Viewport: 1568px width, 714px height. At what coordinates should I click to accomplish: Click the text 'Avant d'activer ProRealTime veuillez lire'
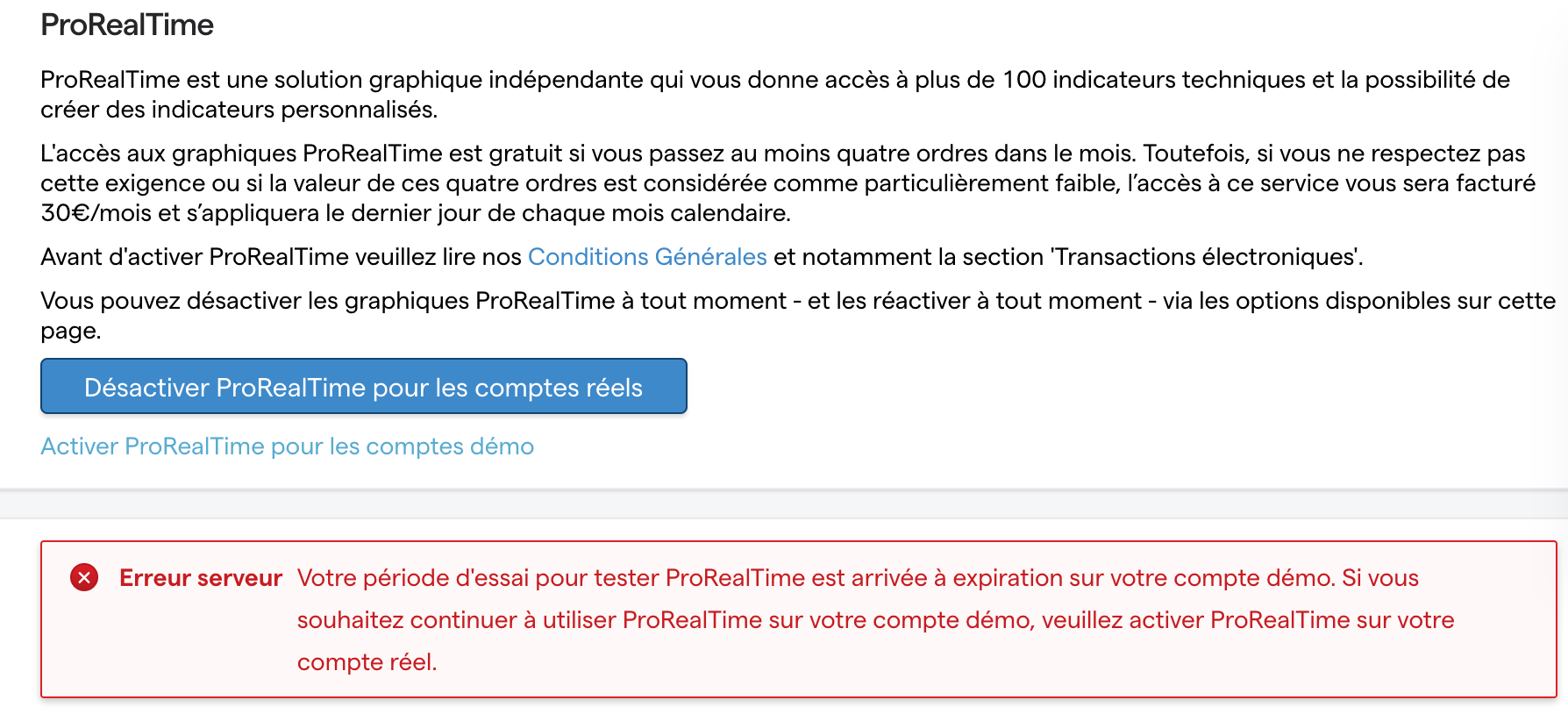point(281,257)
